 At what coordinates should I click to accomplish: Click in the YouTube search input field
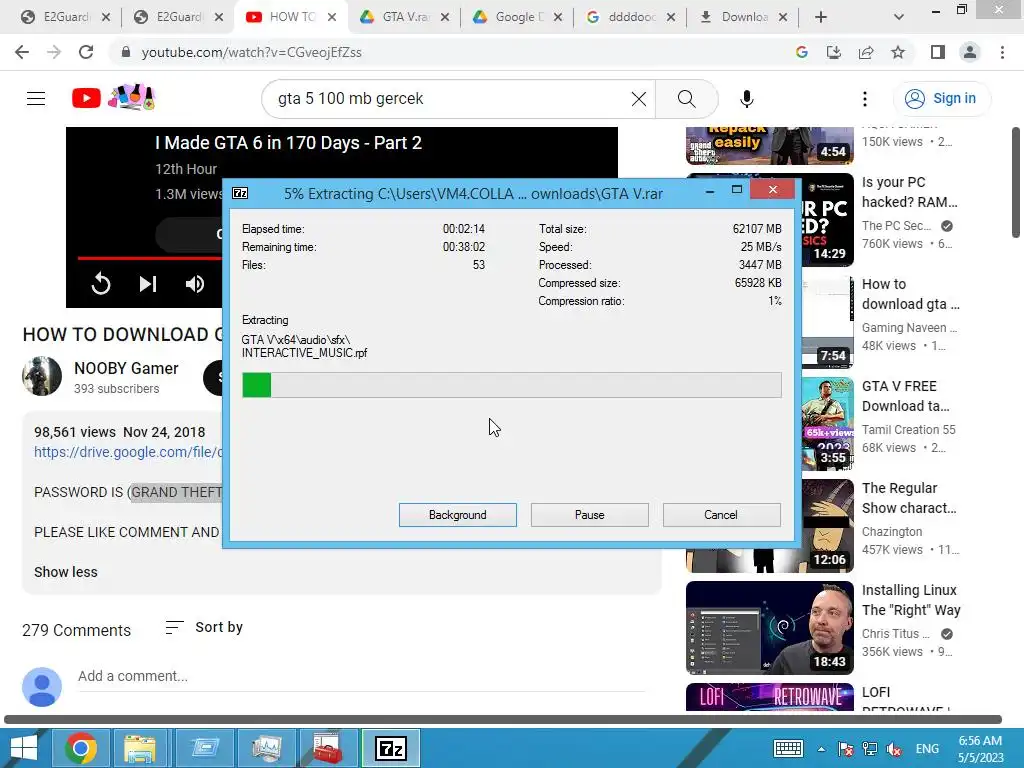pos(451,99)
